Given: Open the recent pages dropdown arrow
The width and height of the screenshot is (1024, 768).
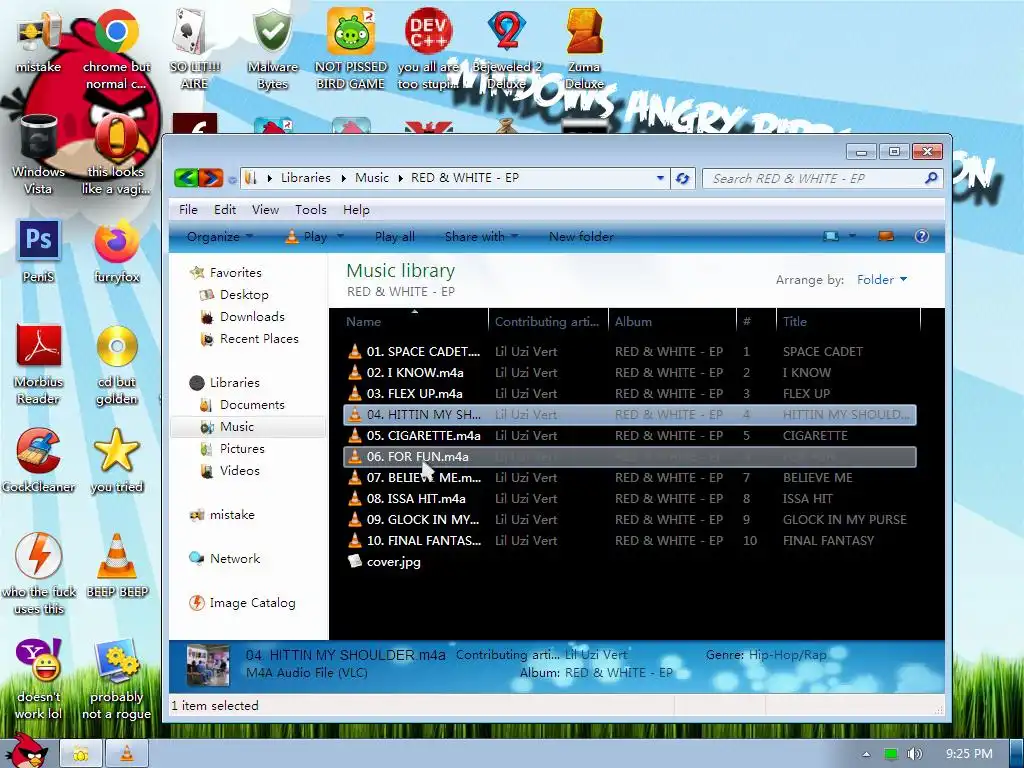Looking at the screenshot, I should point(232,178).
